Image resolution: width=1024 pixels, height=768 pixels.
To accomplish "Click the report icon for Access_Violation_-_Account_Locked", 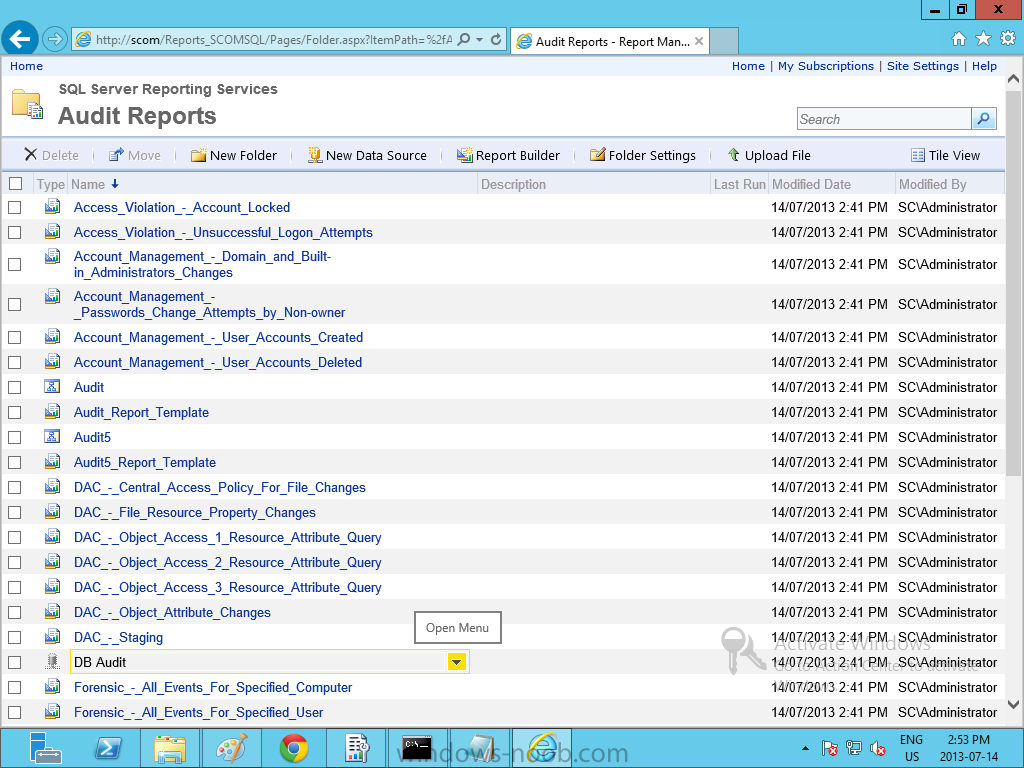I will [52, 207].
